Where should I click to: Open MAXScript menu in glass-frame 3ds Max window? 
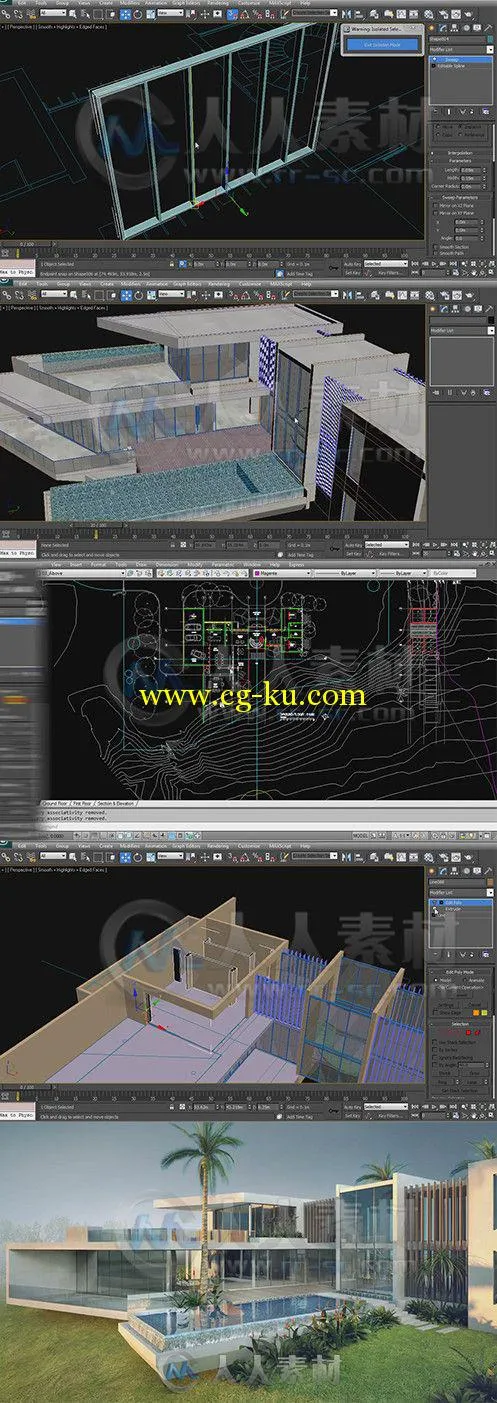279,4
